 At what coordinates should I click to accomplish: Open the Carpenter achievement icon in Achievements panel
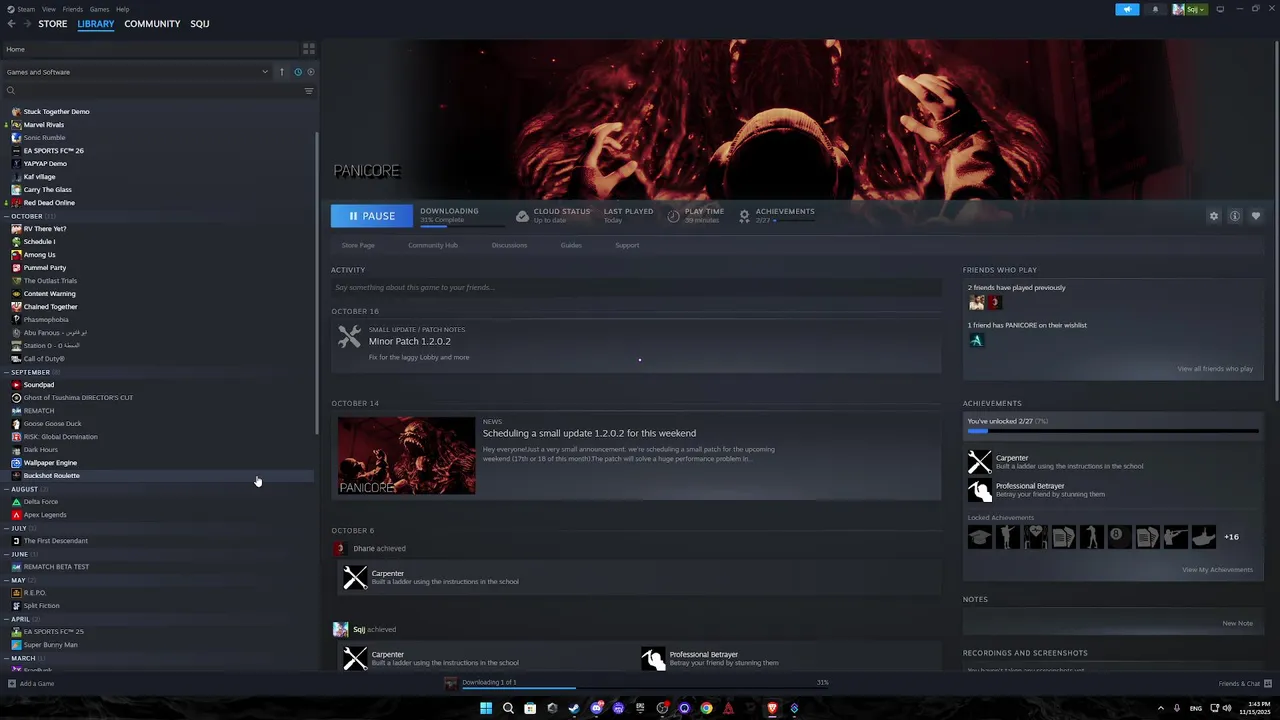point(980,461)
